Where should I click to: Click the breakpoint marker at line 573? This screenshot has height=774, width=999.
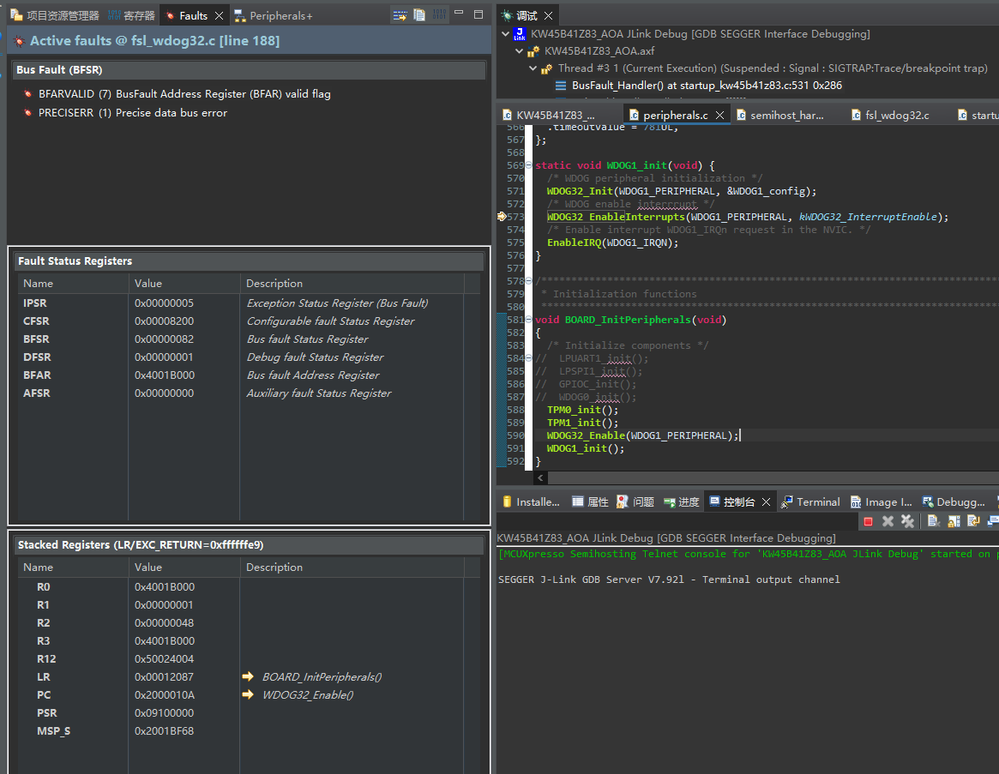point(502,217)
